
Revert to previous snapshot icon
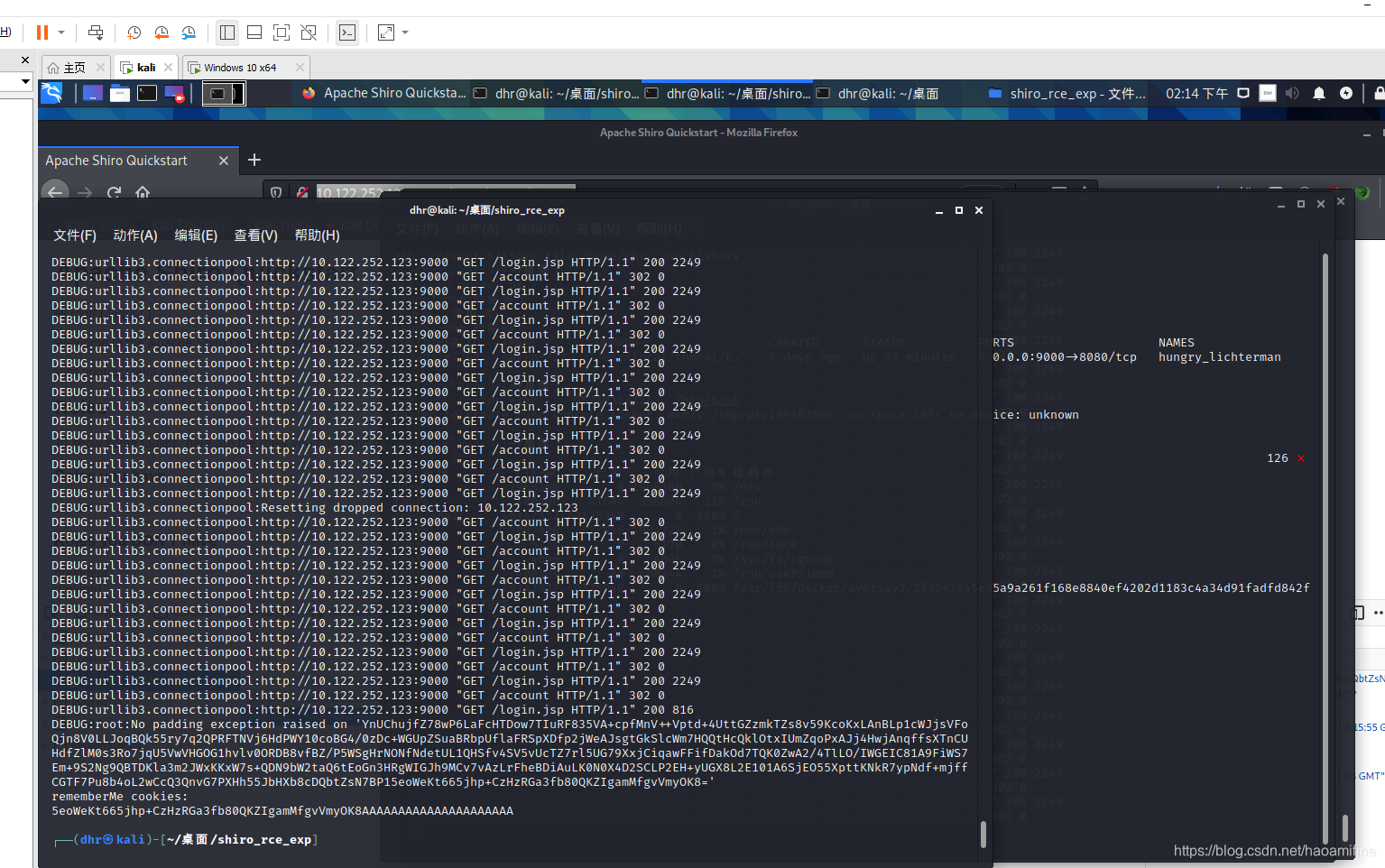(x=162, y=32)
